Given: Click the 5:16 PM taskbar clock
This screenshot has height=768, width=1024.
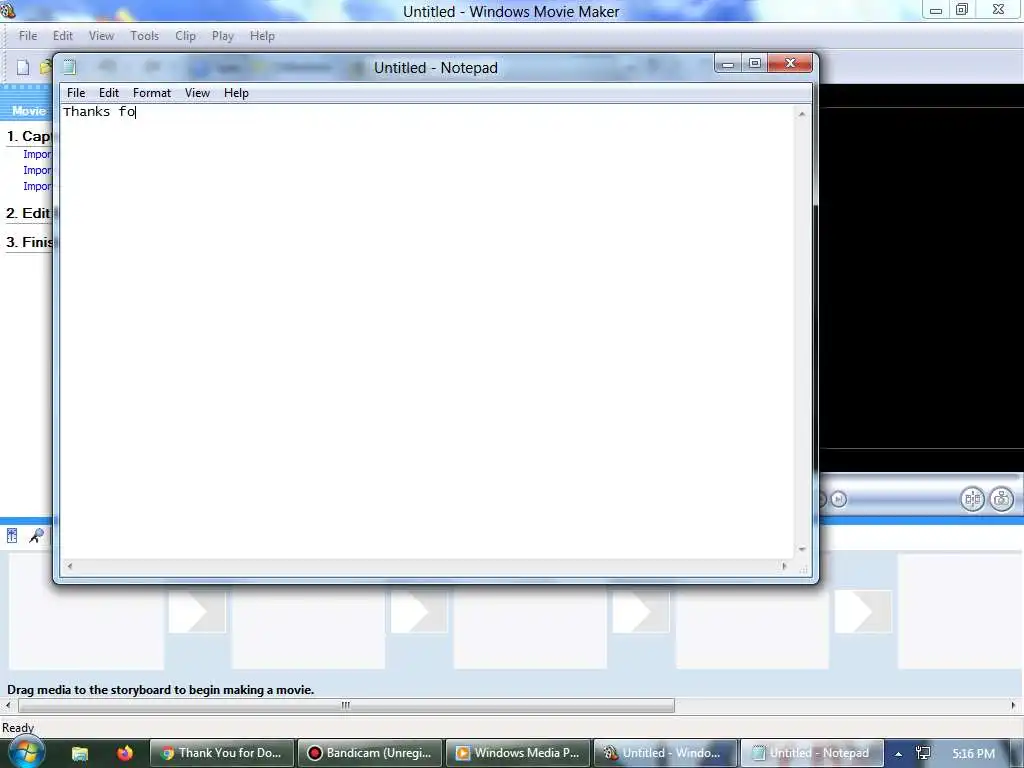Looking at the screenshot, I should point(973,754).
